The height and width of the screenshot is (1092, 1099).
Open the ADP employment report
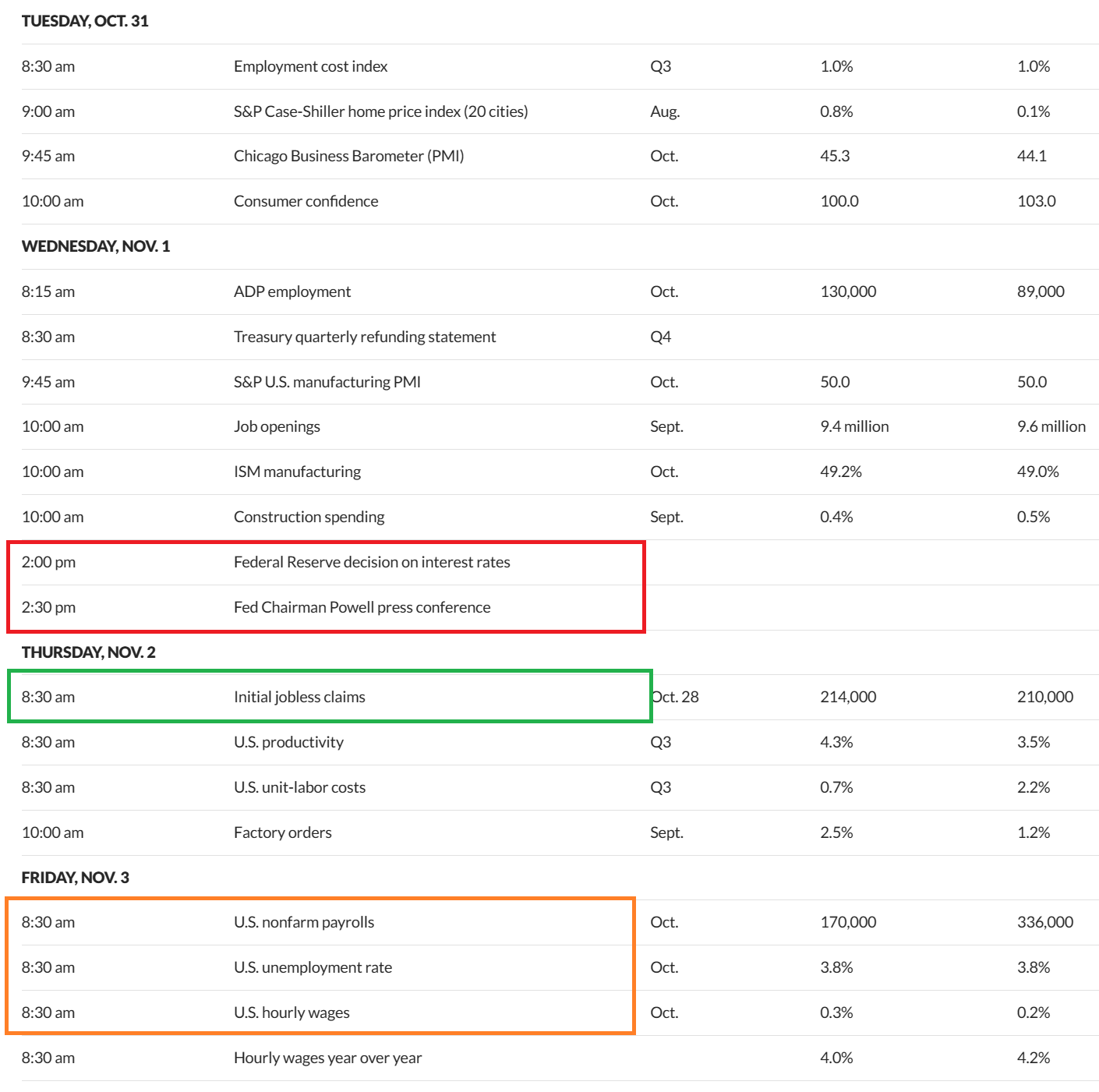click(292, 292)
